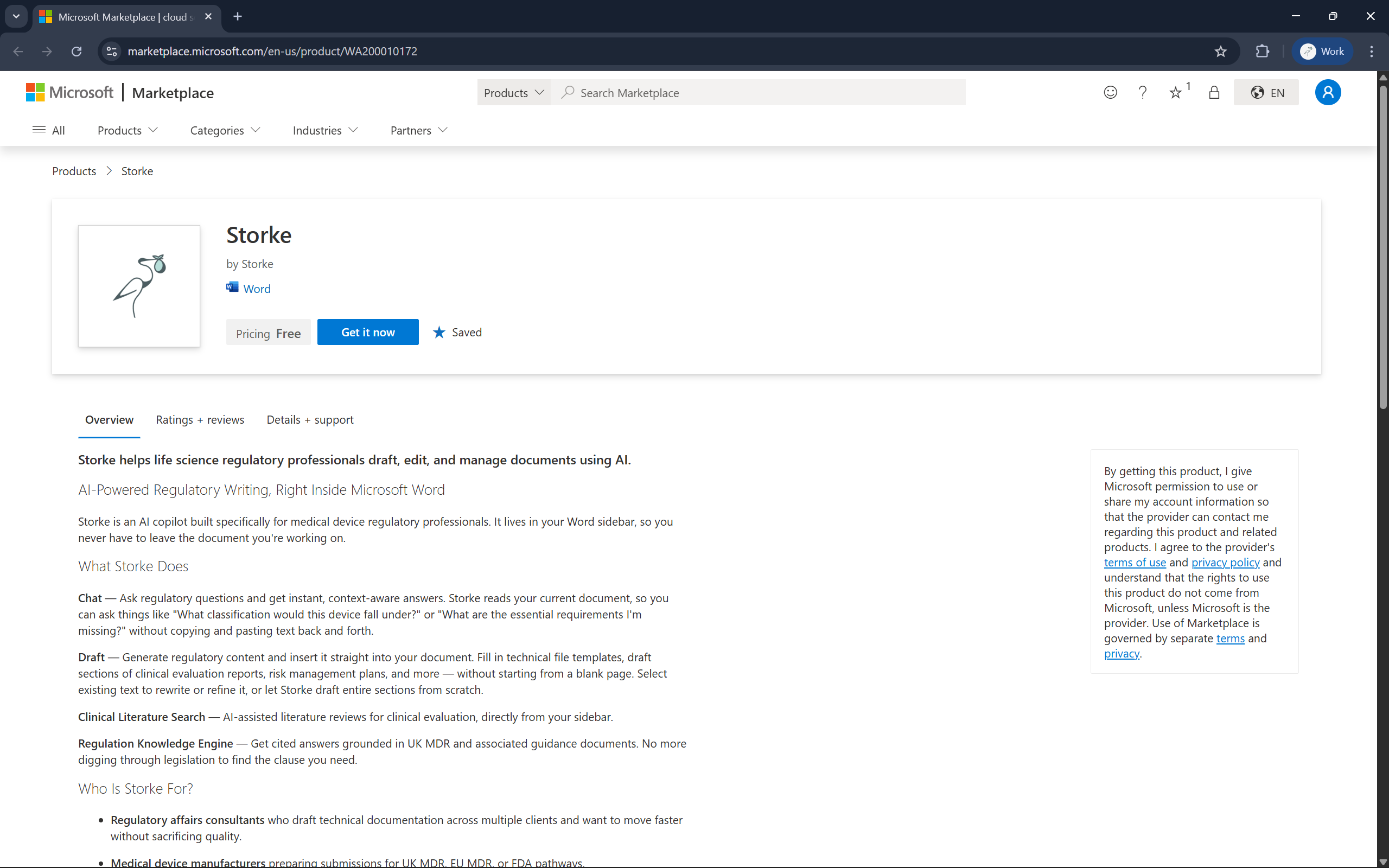Image resolution: width=1389 pixels, height=868 pixels.
Task: Open the help question mark icon
Action: point(1142,92)
